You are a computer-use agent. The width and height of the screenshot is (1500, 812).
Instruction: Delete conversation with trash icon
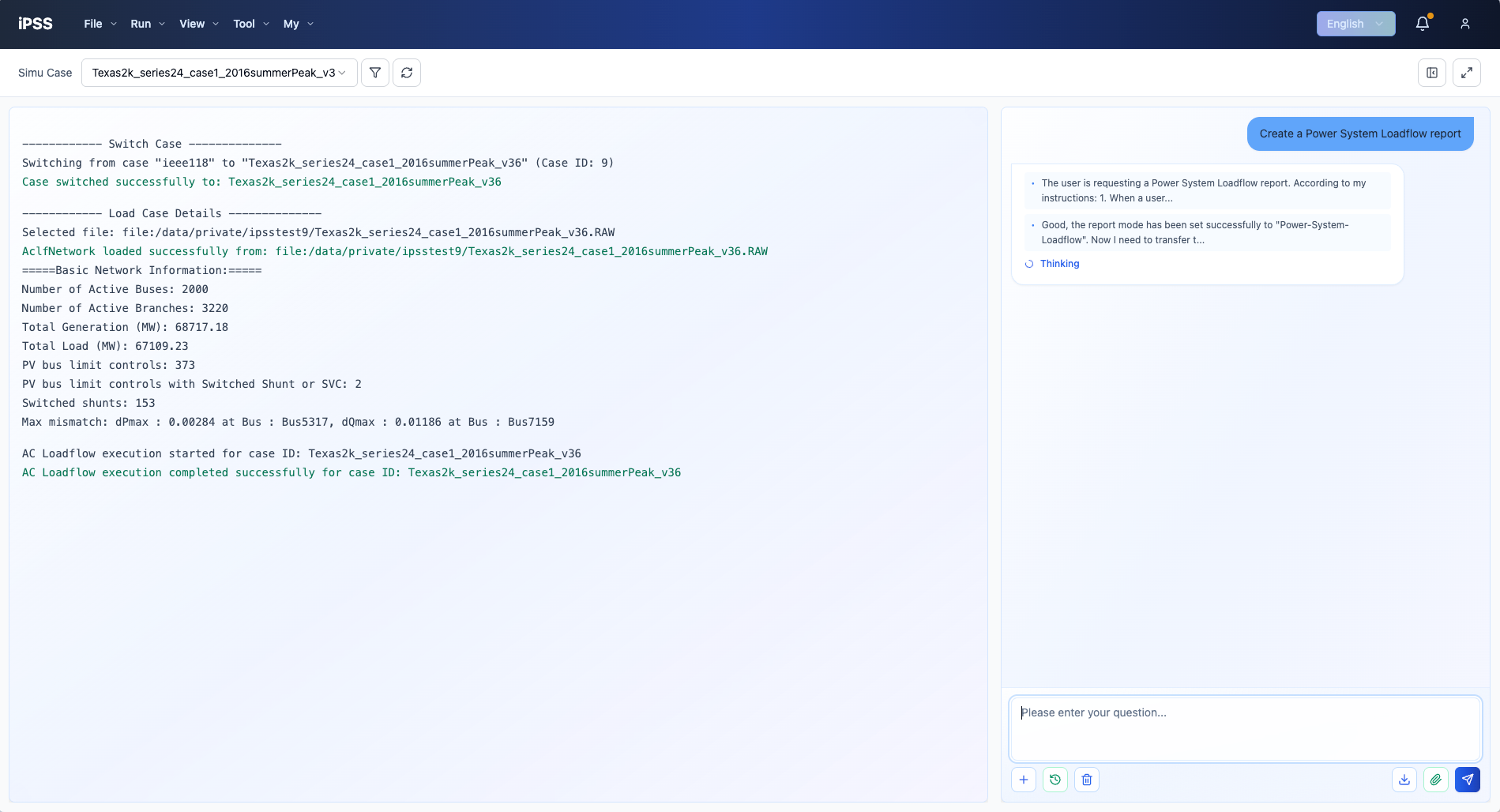(1087, 780)
